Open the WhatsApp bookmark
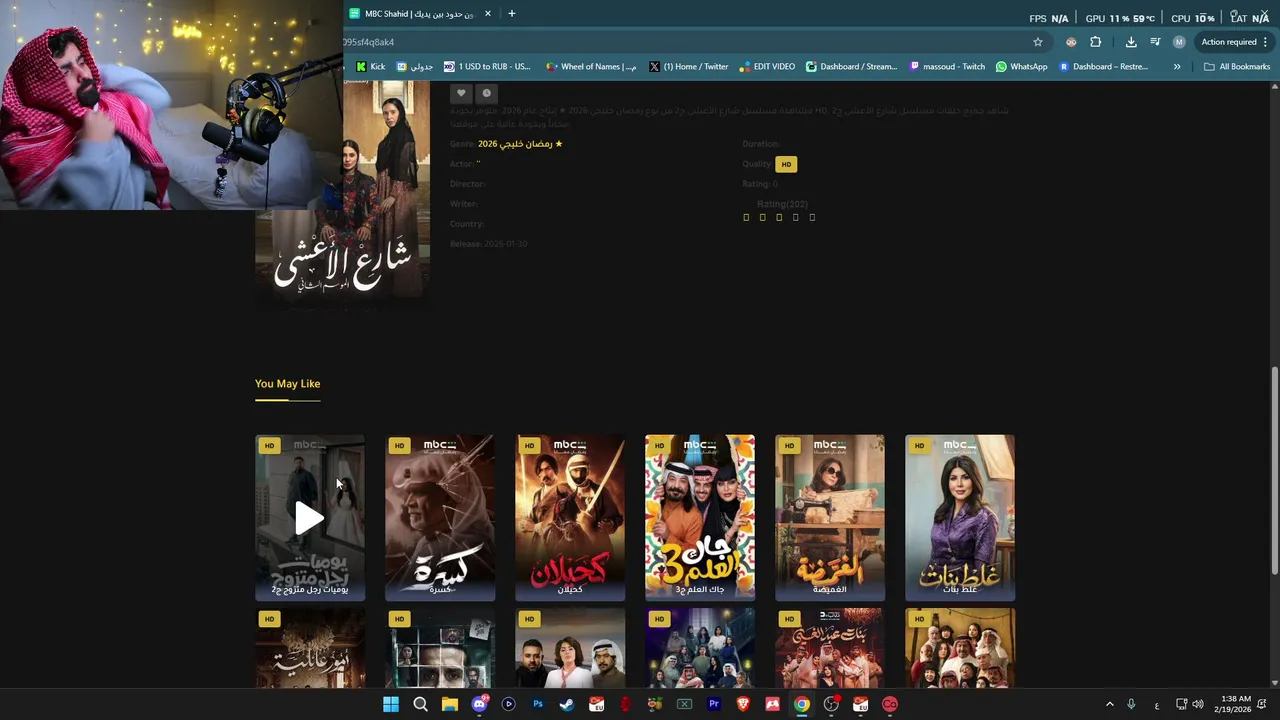This screenshot has width=1280, height=720. 1021,67
